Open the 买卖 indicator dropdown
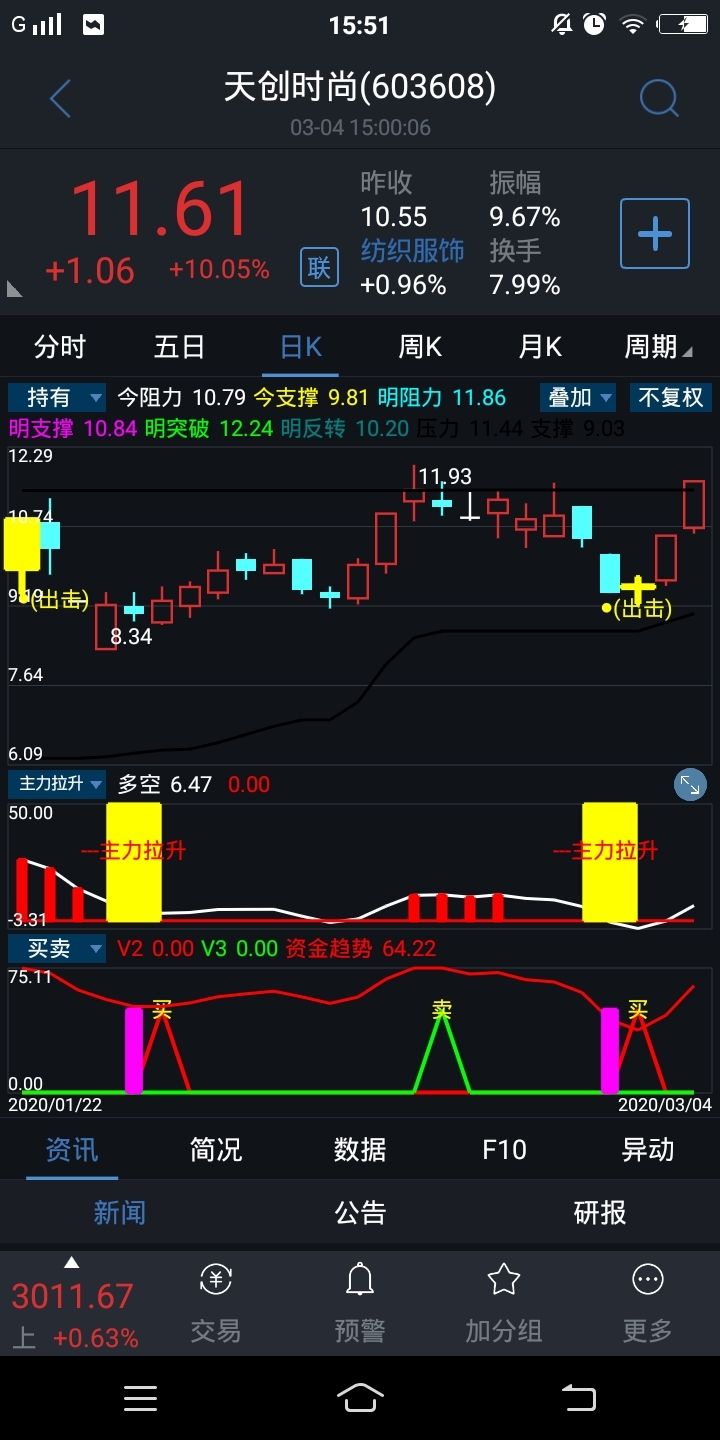Screen dimensions: 720x1440 (x=57, y=948)
